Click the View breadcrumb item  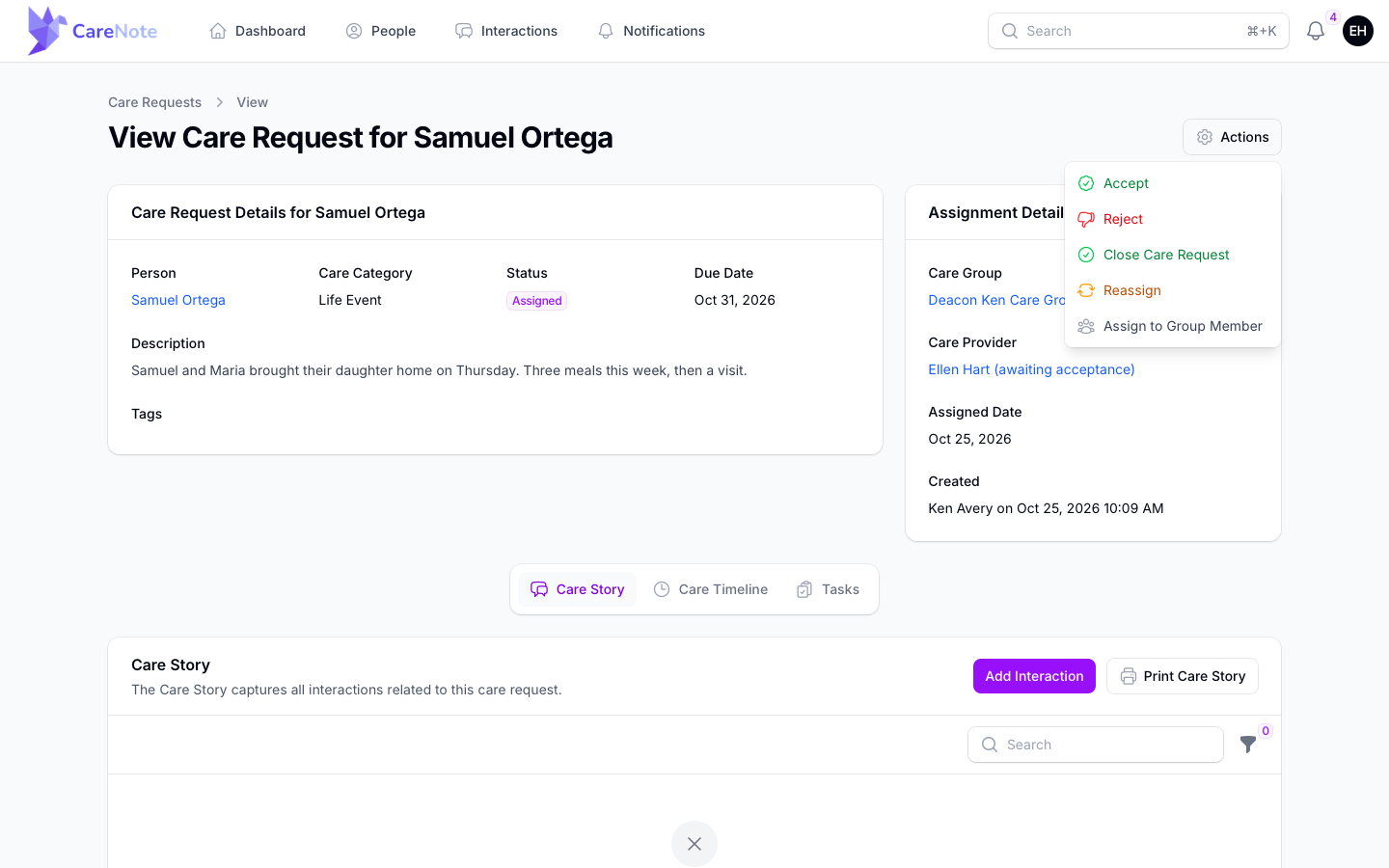pos(253,102)
